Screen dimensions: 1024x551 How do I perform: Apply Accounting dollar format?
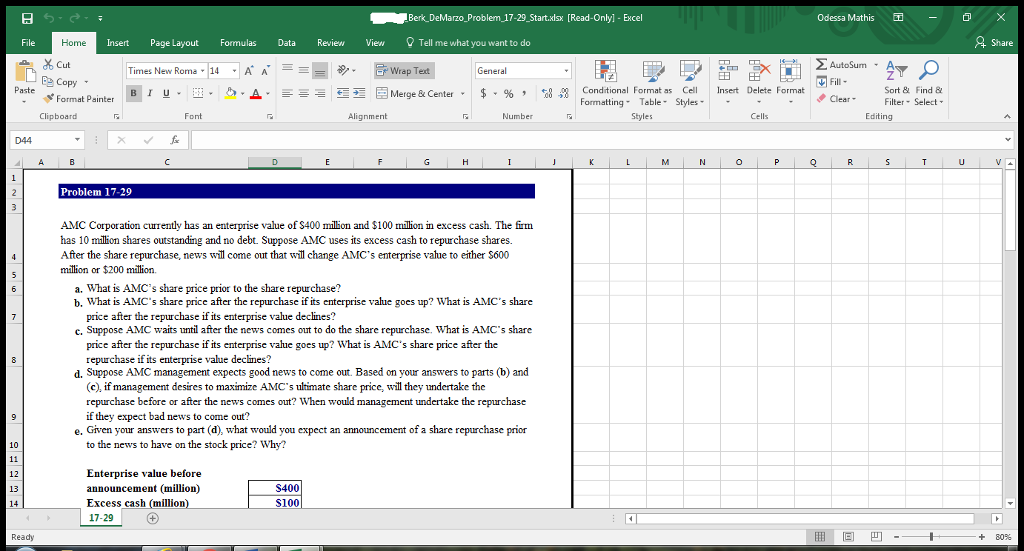[x=483, y=93]
